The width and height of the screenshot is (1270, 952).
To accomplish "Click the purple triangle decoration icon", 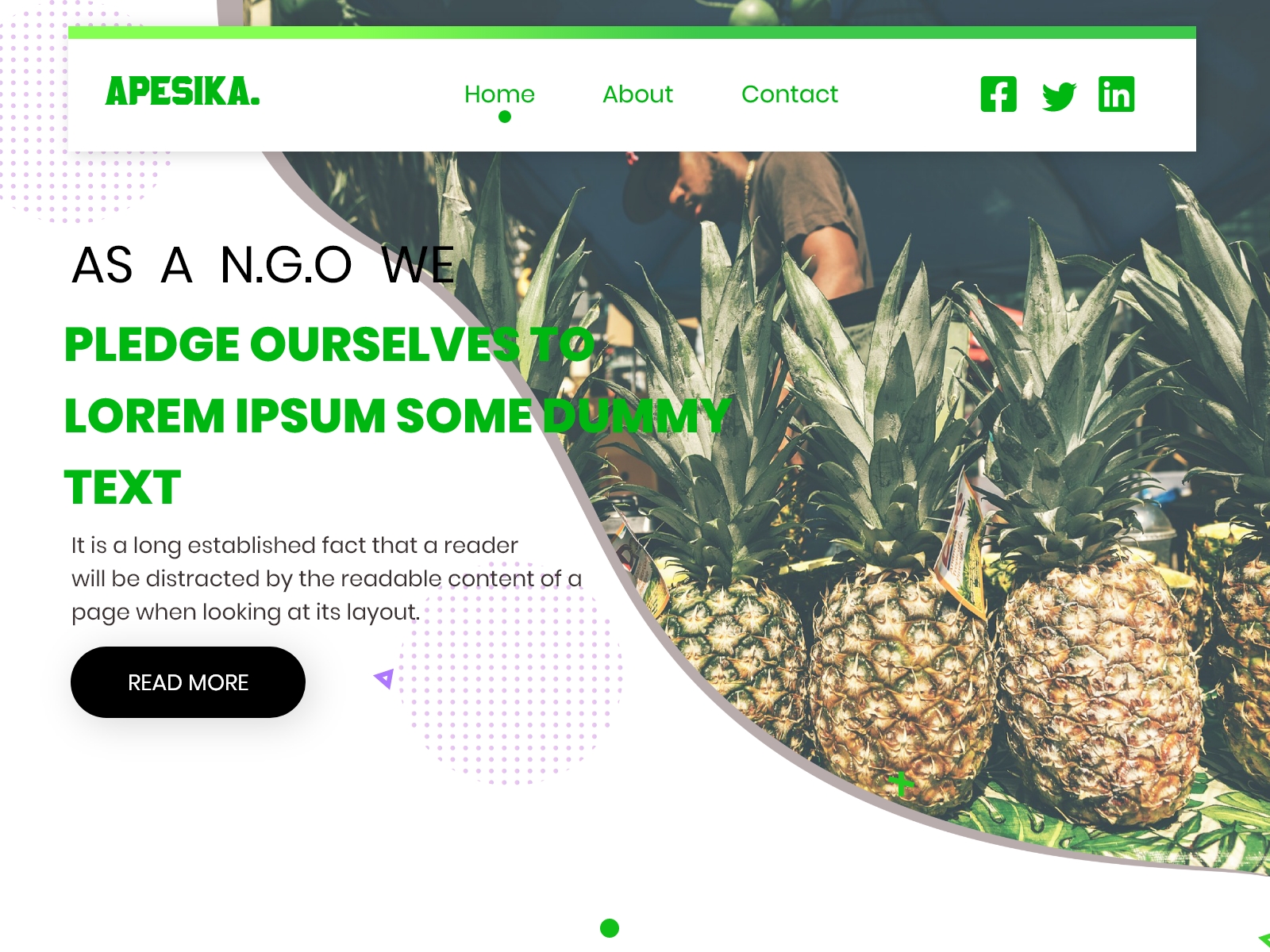I will click(x=384, y=678).
